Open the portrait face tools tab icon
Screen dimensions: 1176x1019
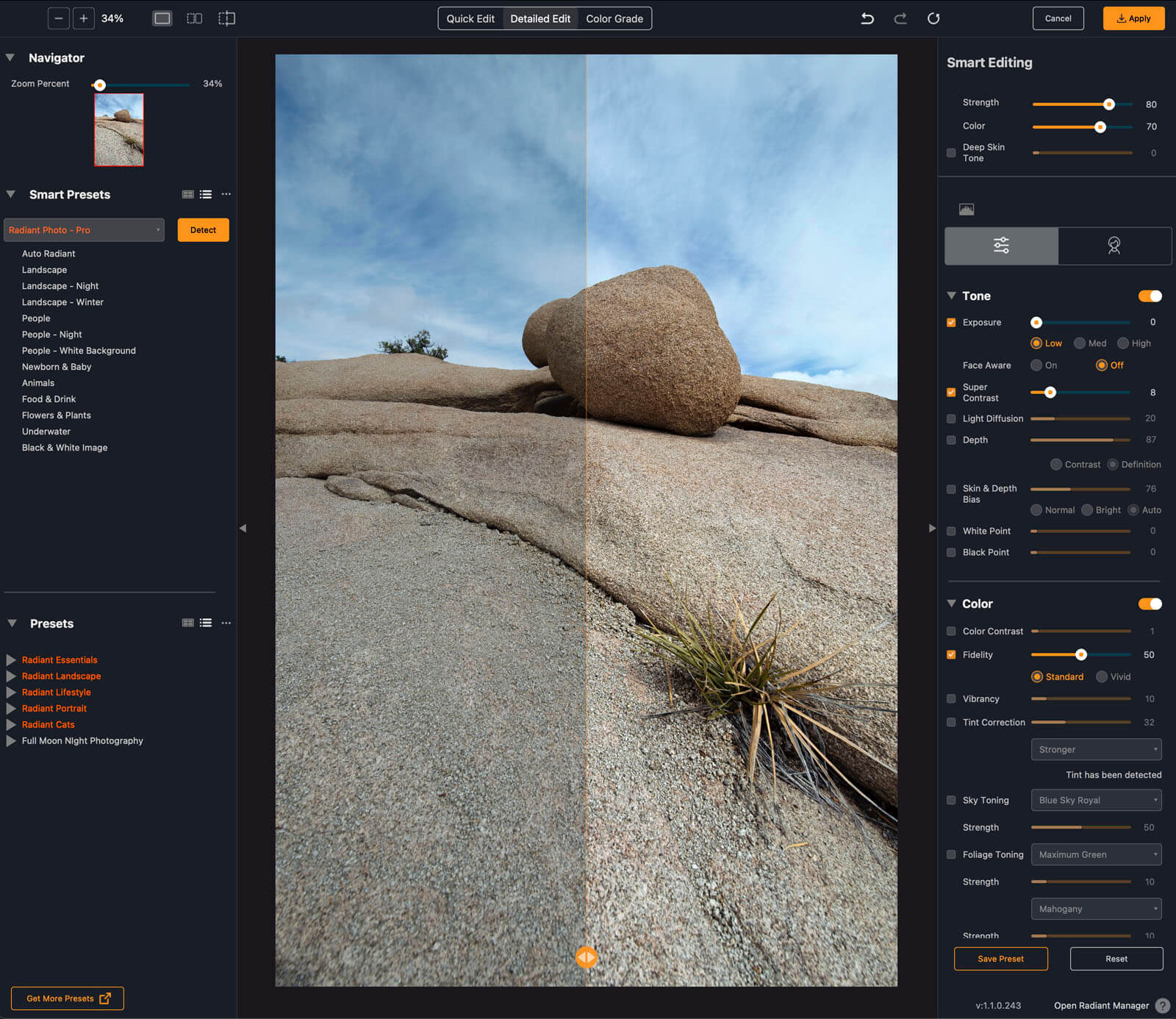click(1114, 246)
